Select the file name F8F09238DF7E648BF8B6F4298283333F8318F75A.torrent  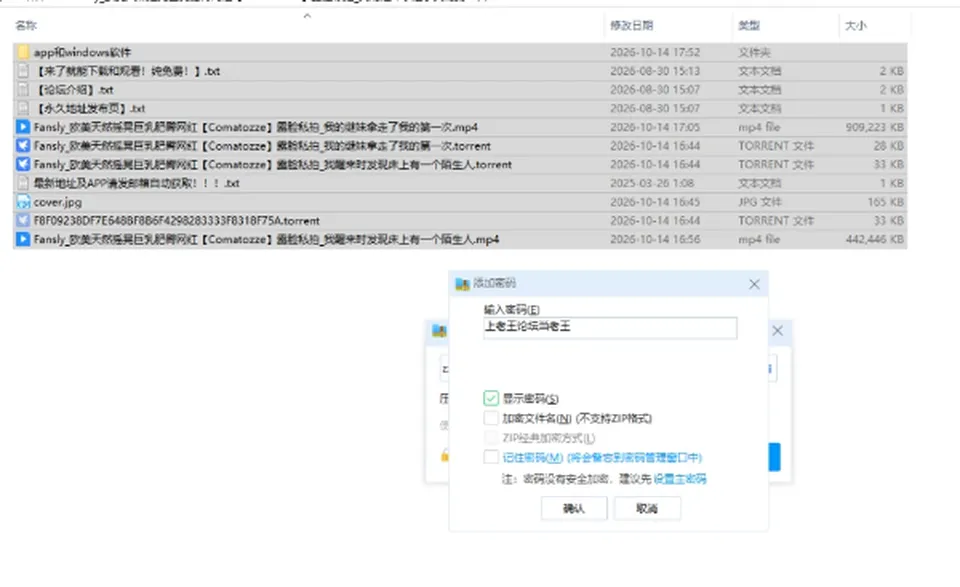point(176,220)
